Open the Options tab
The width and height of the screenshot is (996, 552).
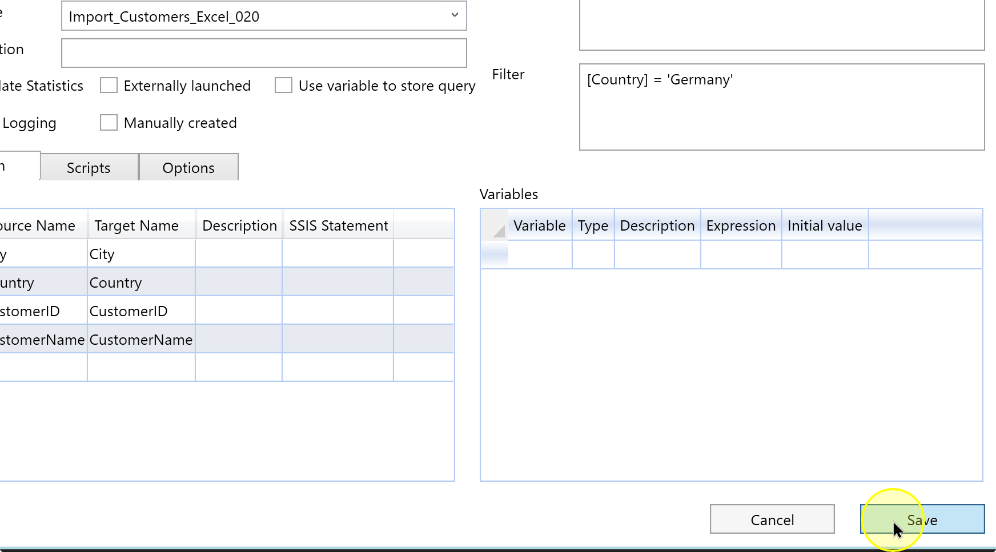189,168
